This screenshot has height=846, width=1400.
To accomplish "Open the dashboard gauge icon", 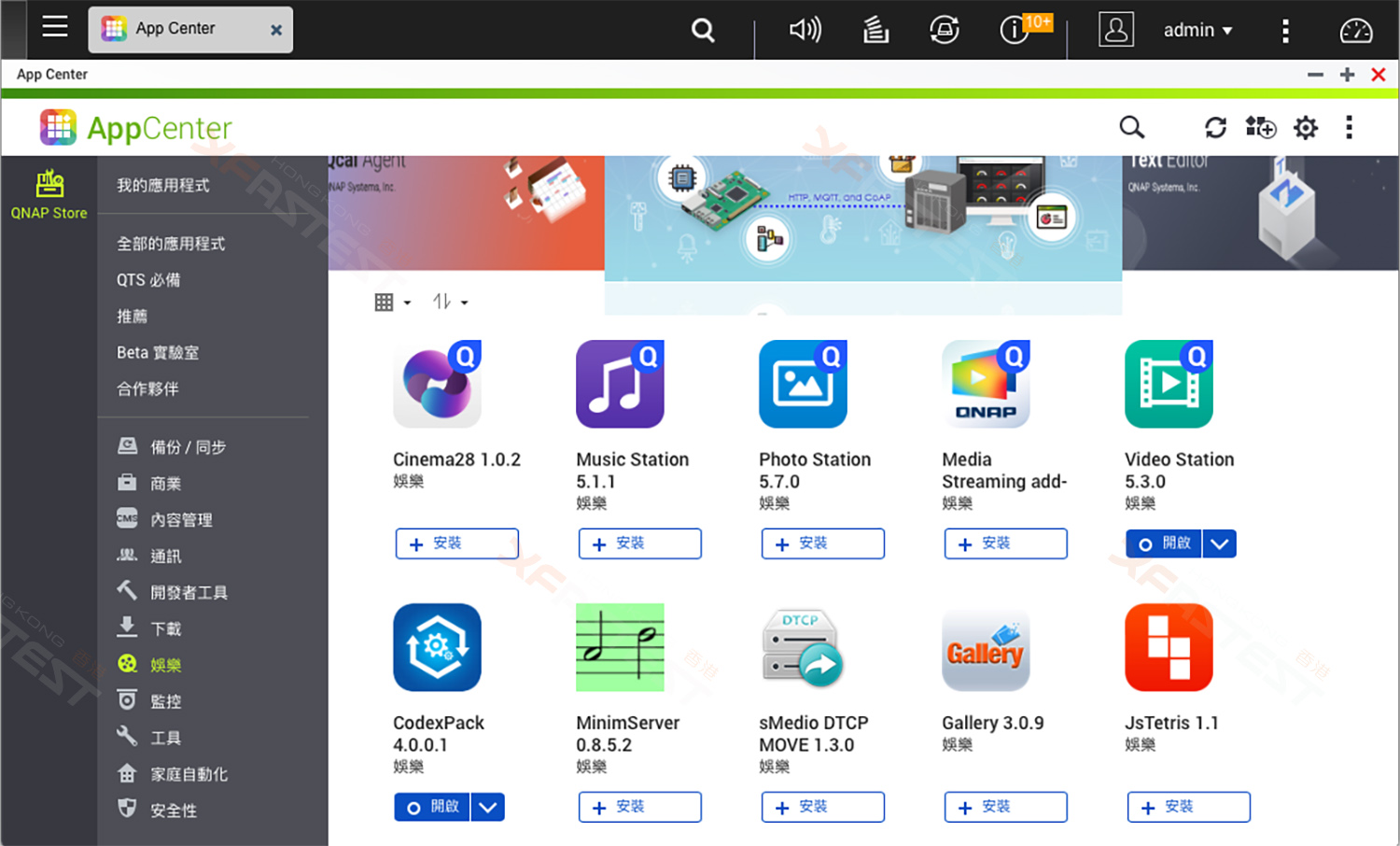I will (x=1356, y=31).
